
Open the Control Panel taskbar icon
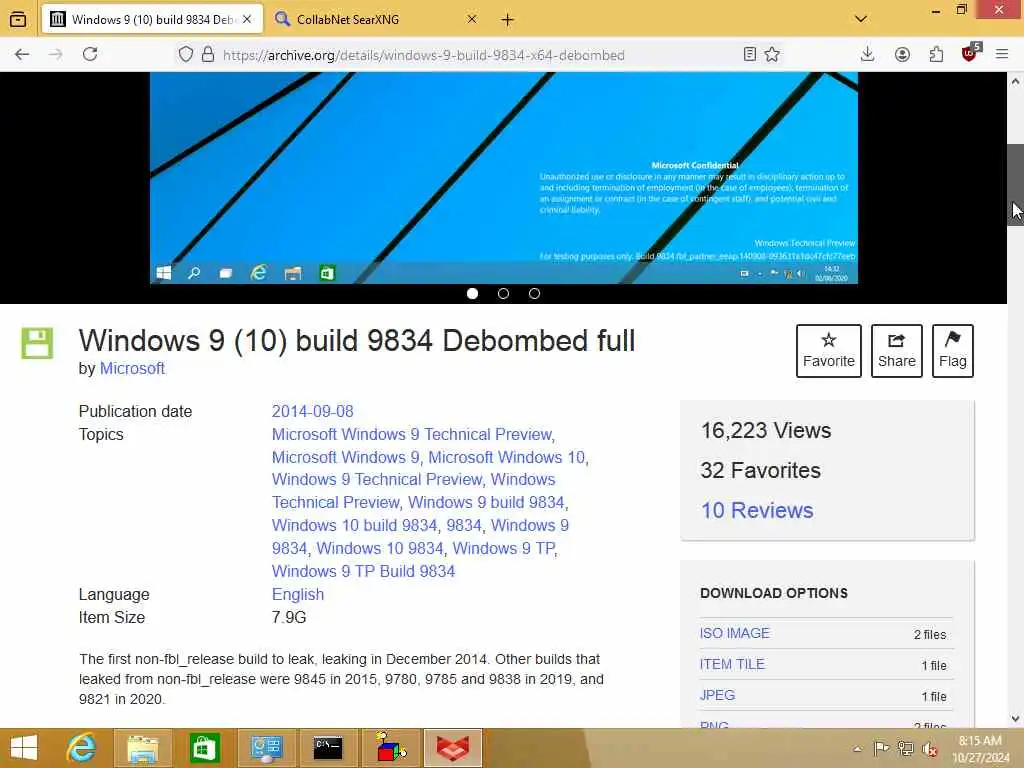pyautogui.click(x=266, y=748)
